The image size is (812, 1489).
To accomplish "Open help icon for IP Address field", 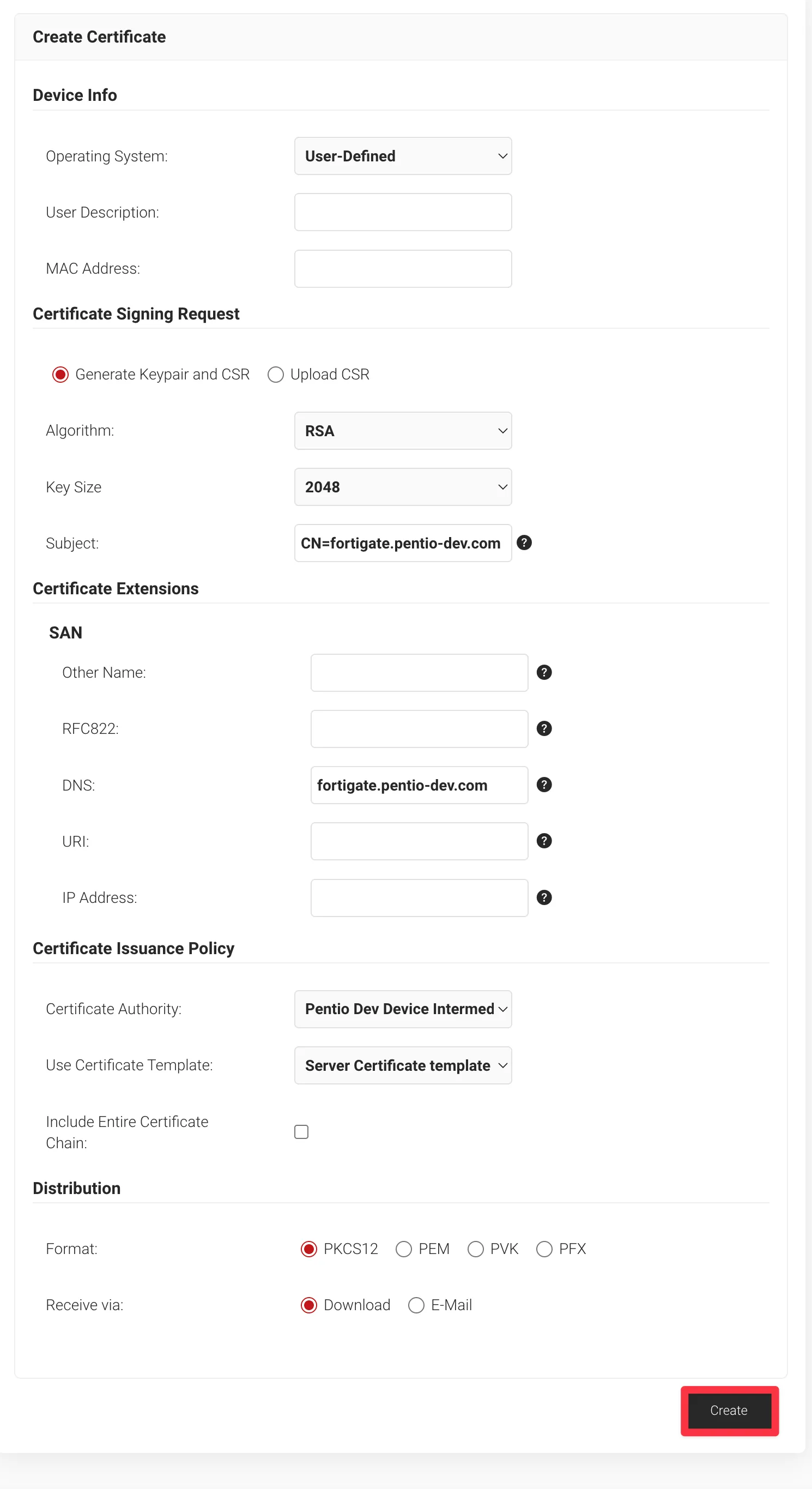I will click(544, 897).
